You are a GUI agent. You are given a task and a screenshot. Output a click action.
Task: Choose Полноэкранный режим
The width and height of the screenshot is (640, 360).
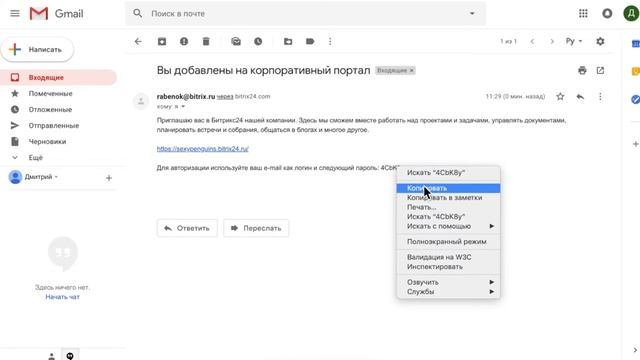click(x=448, y=242)
